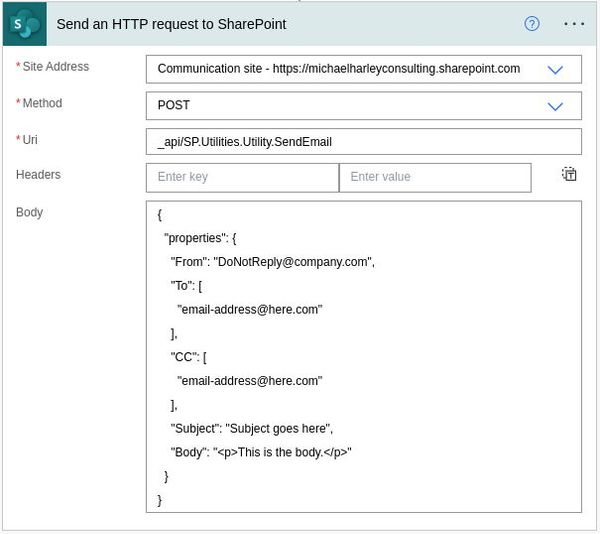Click the Uri label

pyautogui.click(x=30, y=140)
